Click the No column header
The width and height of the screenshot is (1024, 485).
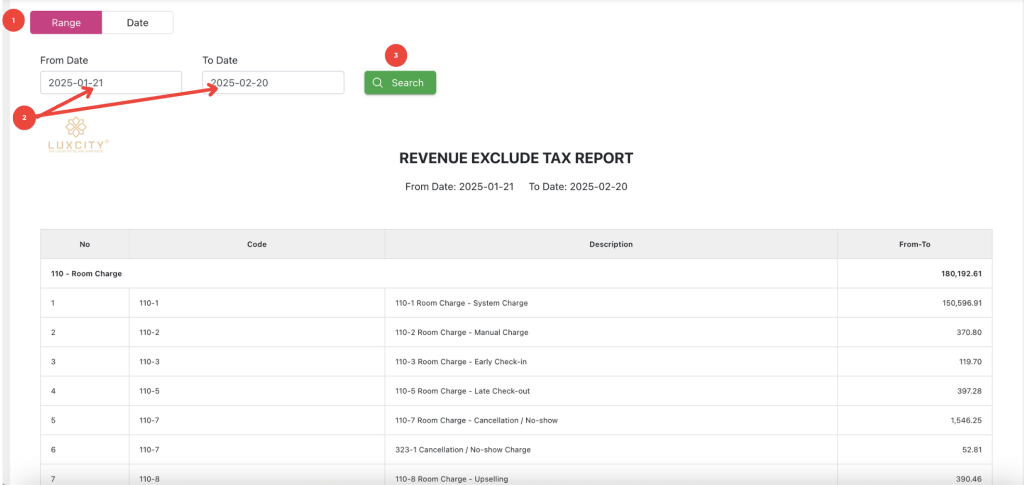click(84, 244)
